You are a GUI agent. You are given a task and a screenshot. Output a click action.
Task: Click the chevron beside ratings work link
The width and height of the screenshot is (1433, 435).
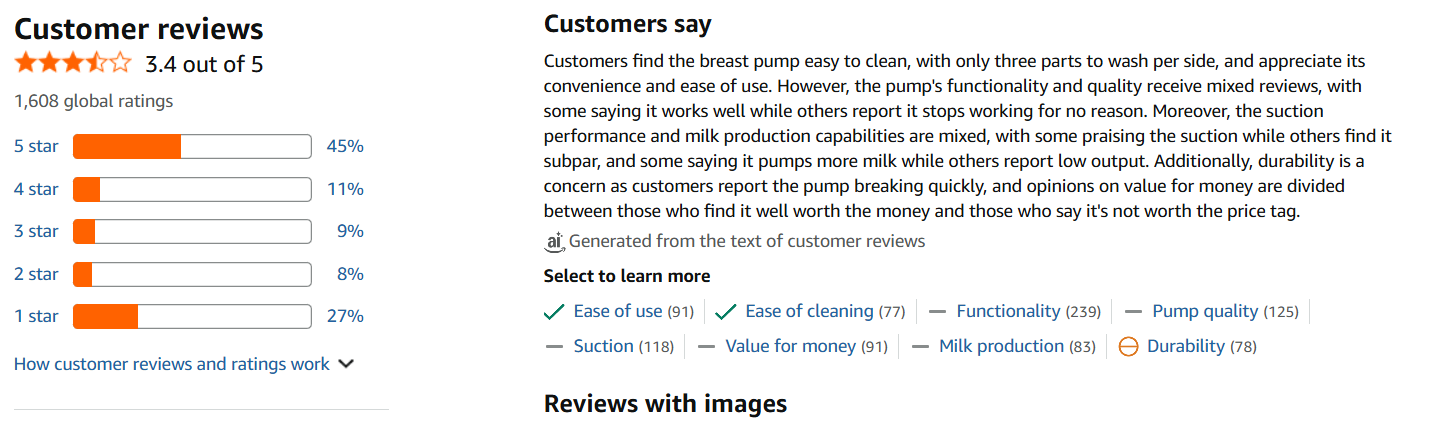click(346, 364)
